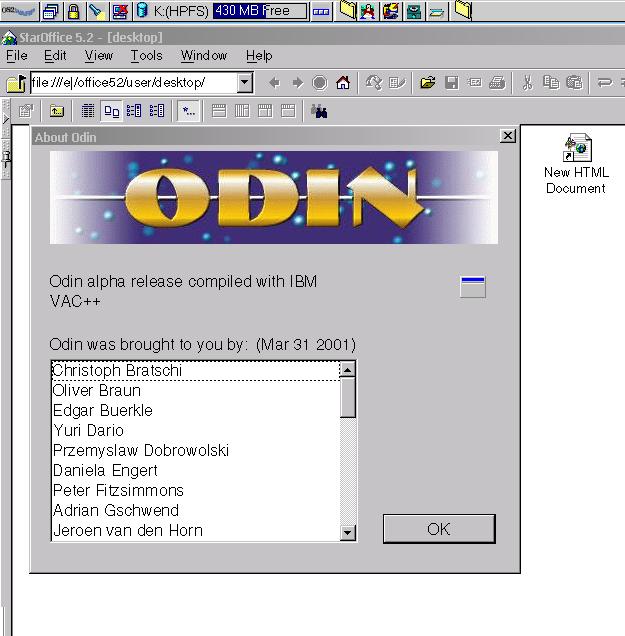625x636 pixels.
Task: Click the padlock lockup icon
Action: pyautogui.click(x=73, y=11)
